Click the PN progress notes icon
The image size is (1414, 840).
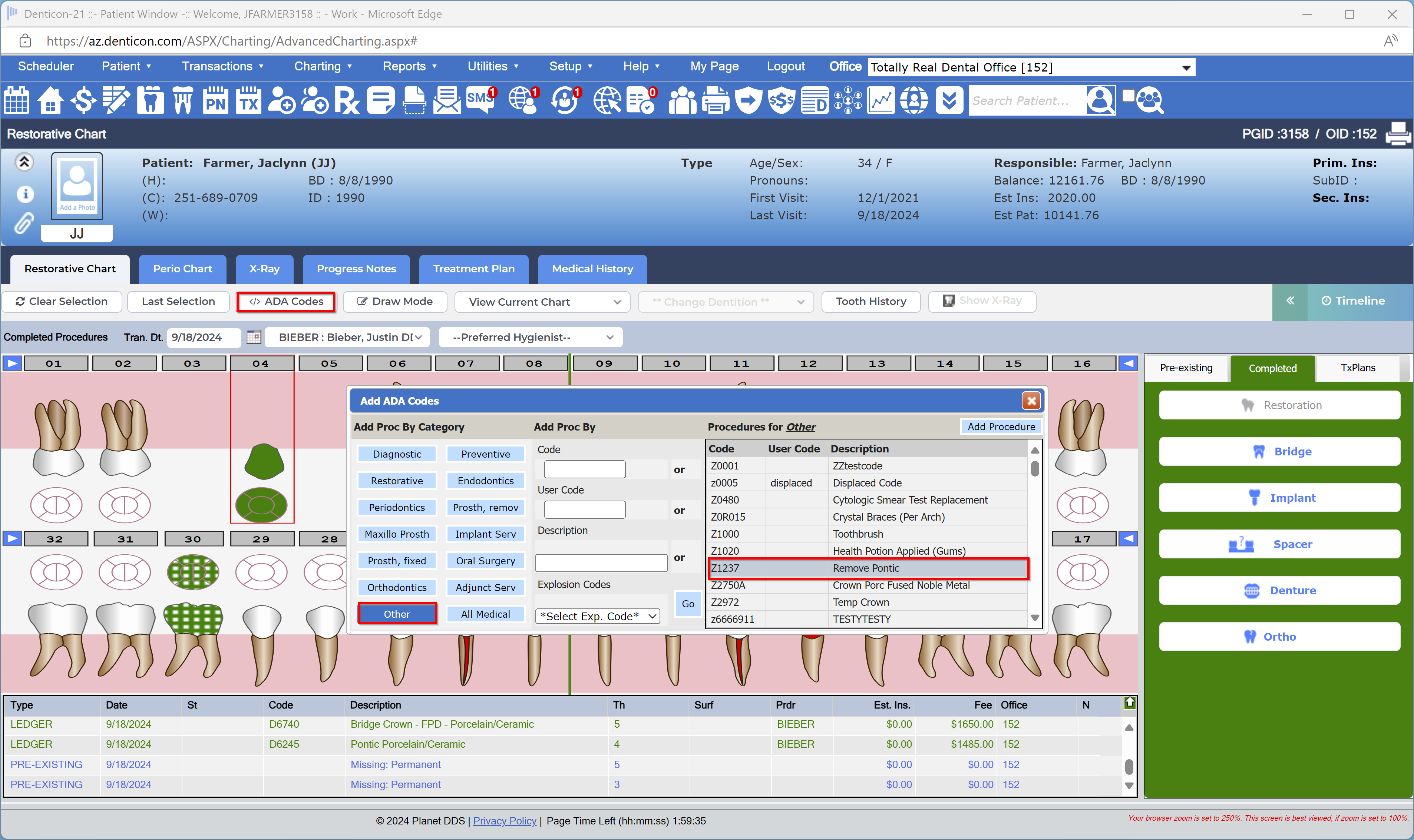(215, 101)
